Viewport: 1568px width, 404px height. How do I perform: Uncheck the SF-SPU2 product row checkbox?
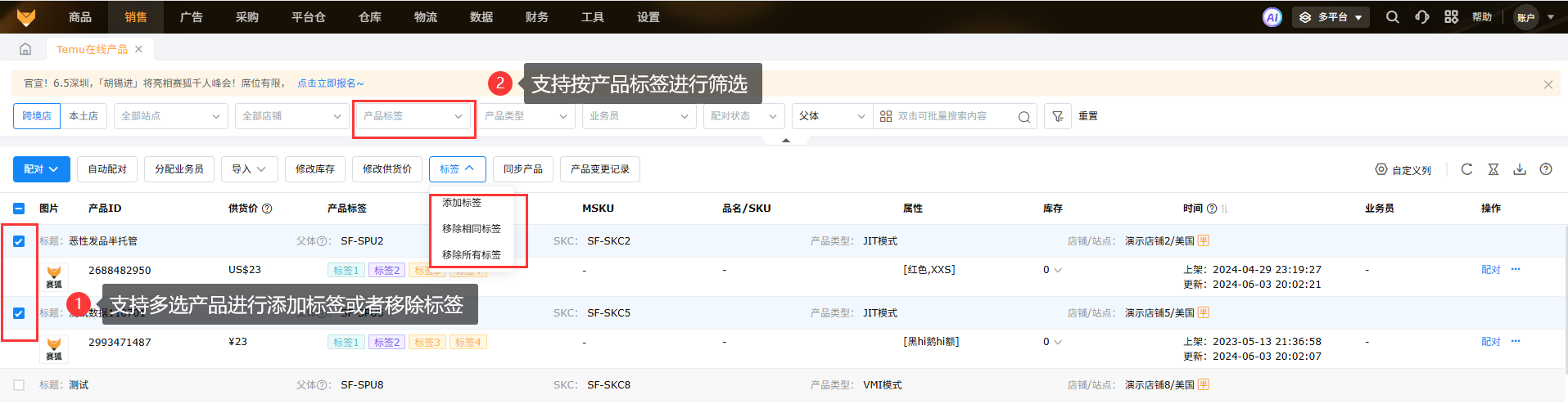pyautogui.click(x=19, y=241)
